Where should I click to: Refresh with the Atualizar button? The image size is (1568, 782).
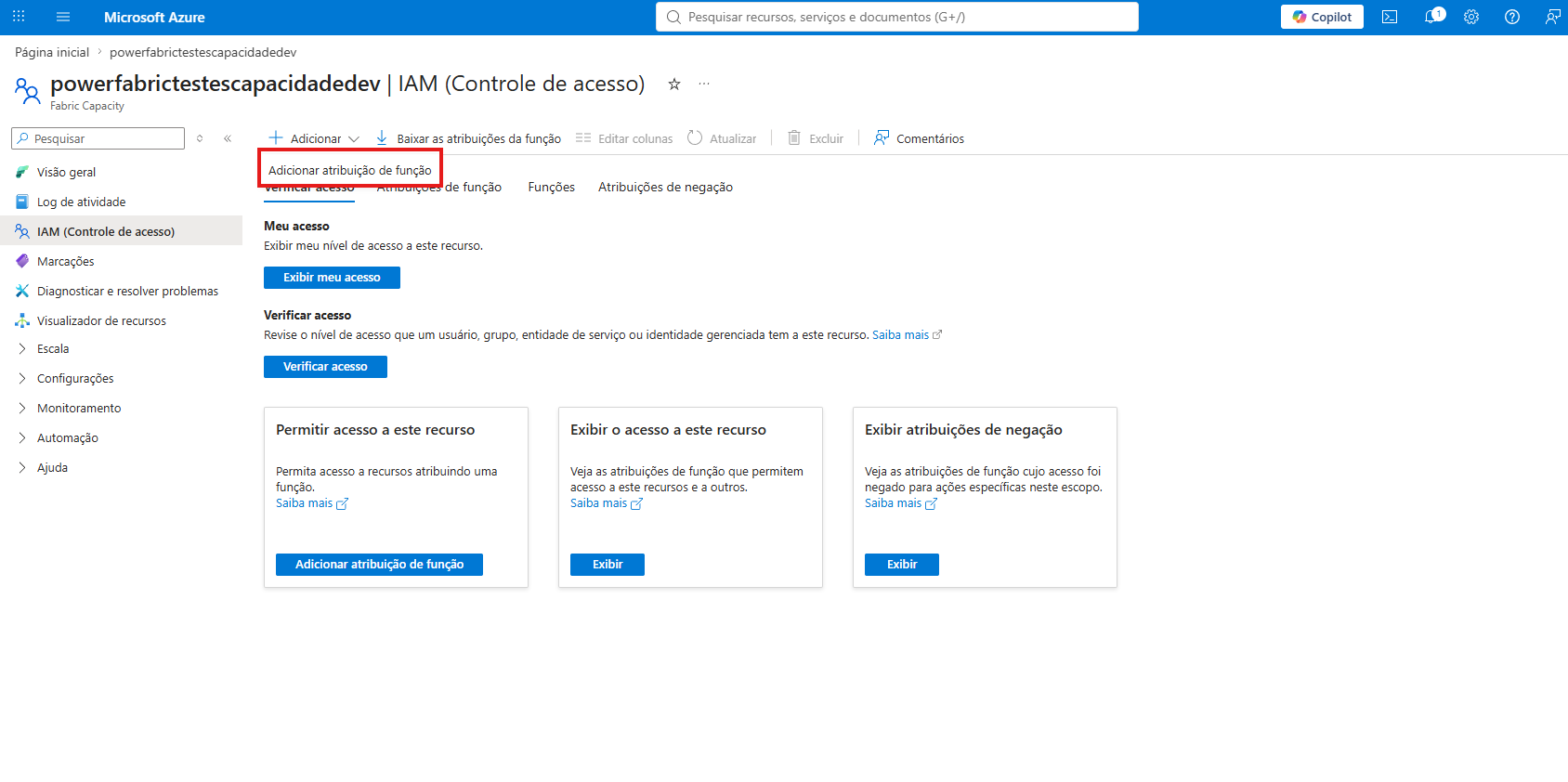pyautogui.click(x=722, y=138)
